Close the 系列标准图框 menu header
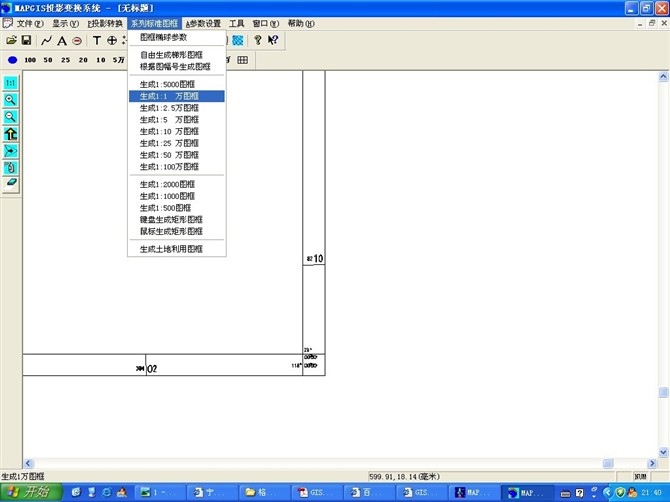This screenshot has height=502, width=670. [154, 23]
